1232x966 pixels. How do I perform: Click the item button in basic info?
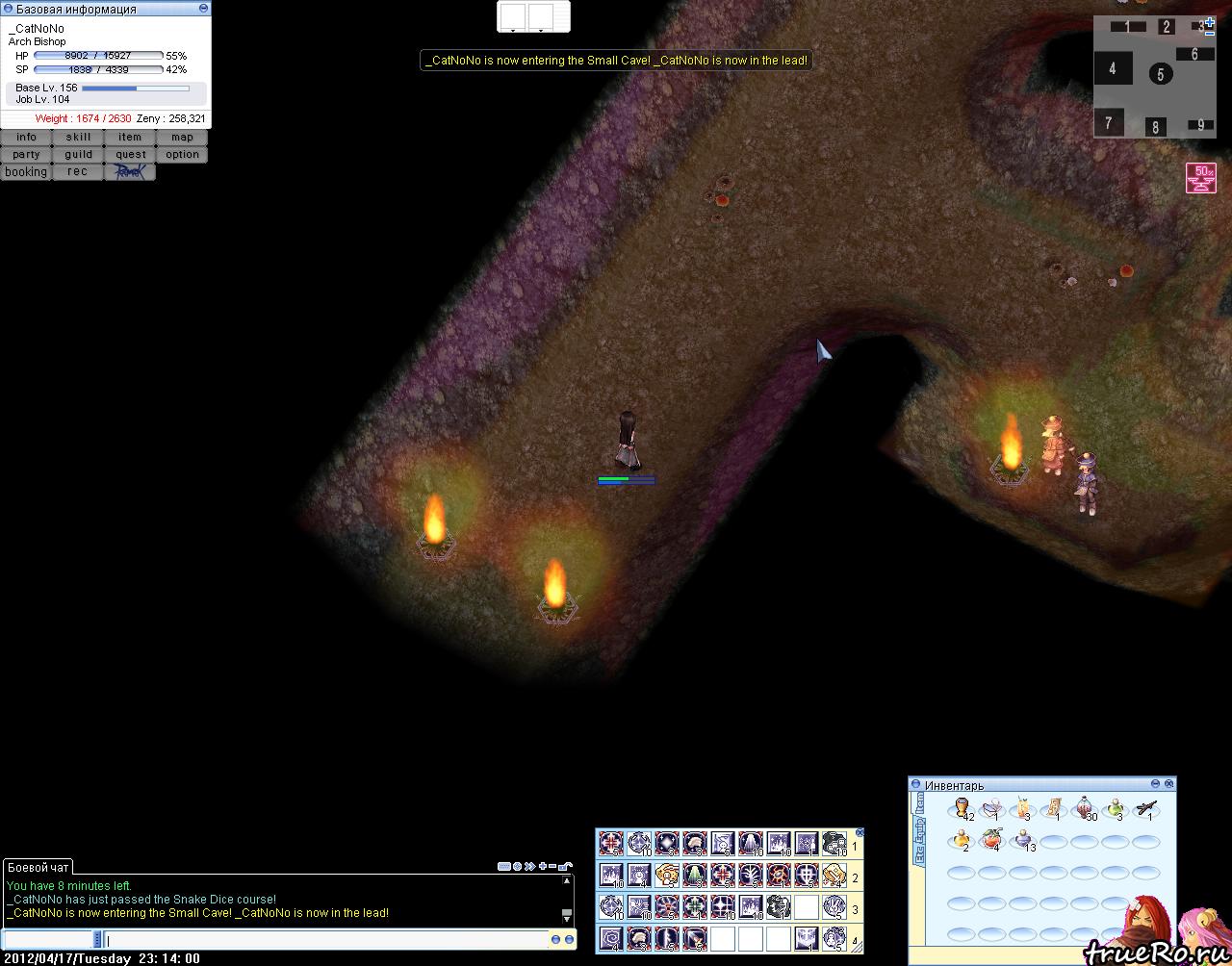pos(130,138)
